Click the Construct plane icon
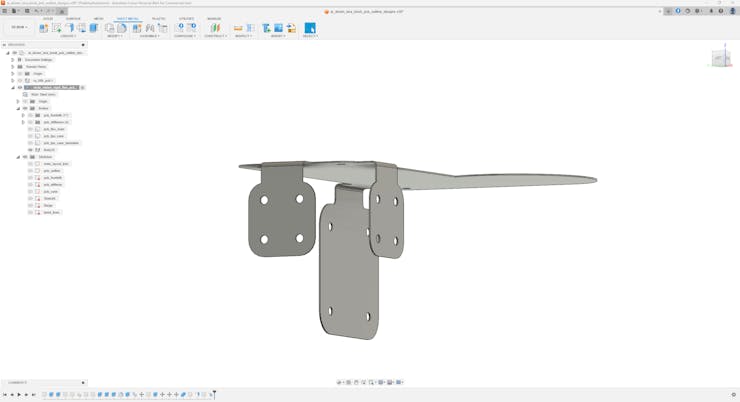 [x=214, y=28]
